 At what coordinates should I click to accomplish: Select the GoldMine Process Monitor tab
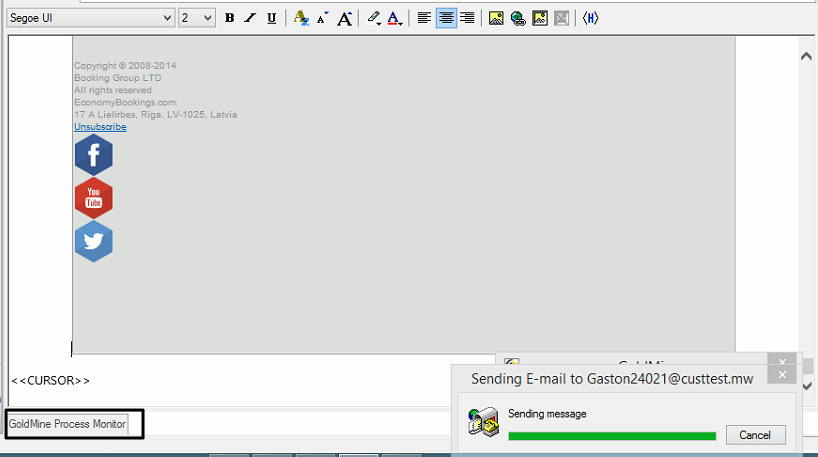(68, 424)
